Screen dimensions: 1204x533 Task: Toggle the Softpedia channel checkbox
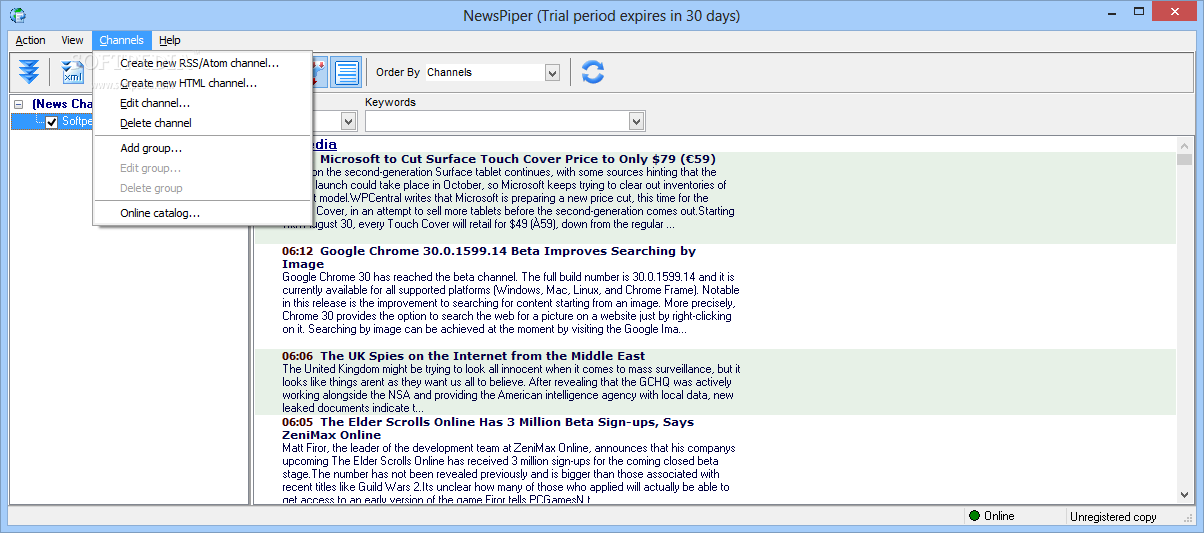pyautogui.click(x=52, y=122)
